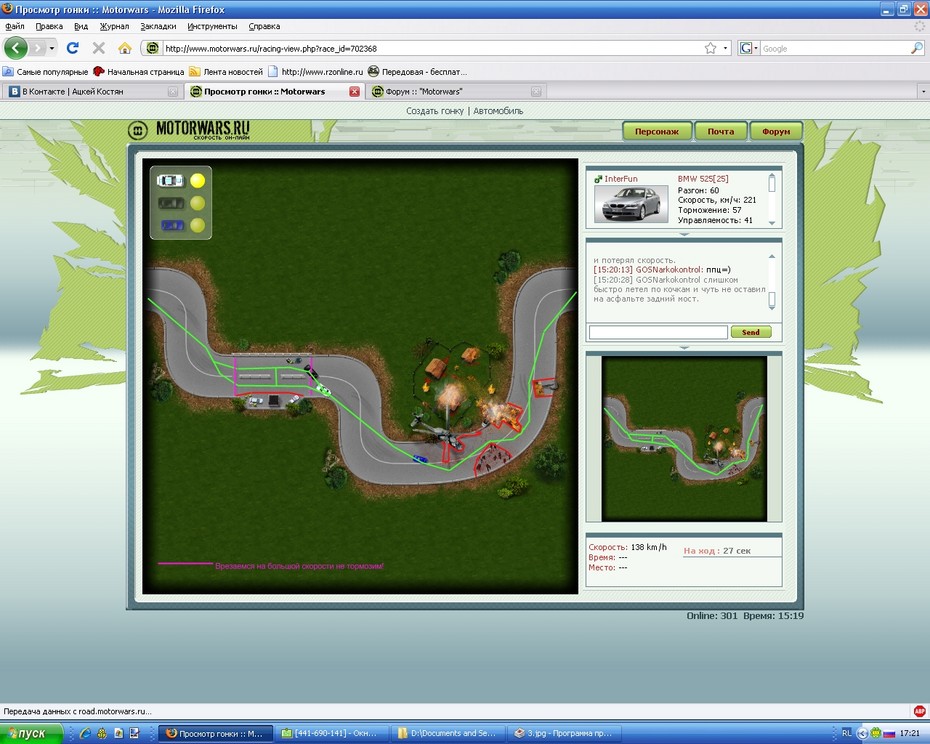Click the yellow light beside the blue car
Viewport: 930px width, 744px height.
[x=198, y=225]
